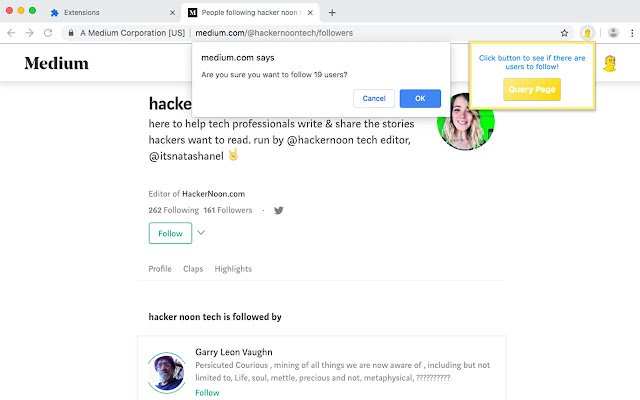640x400 pixels.
Task: Select the People following hacker noon tab
Action: (x=250, y=13)
